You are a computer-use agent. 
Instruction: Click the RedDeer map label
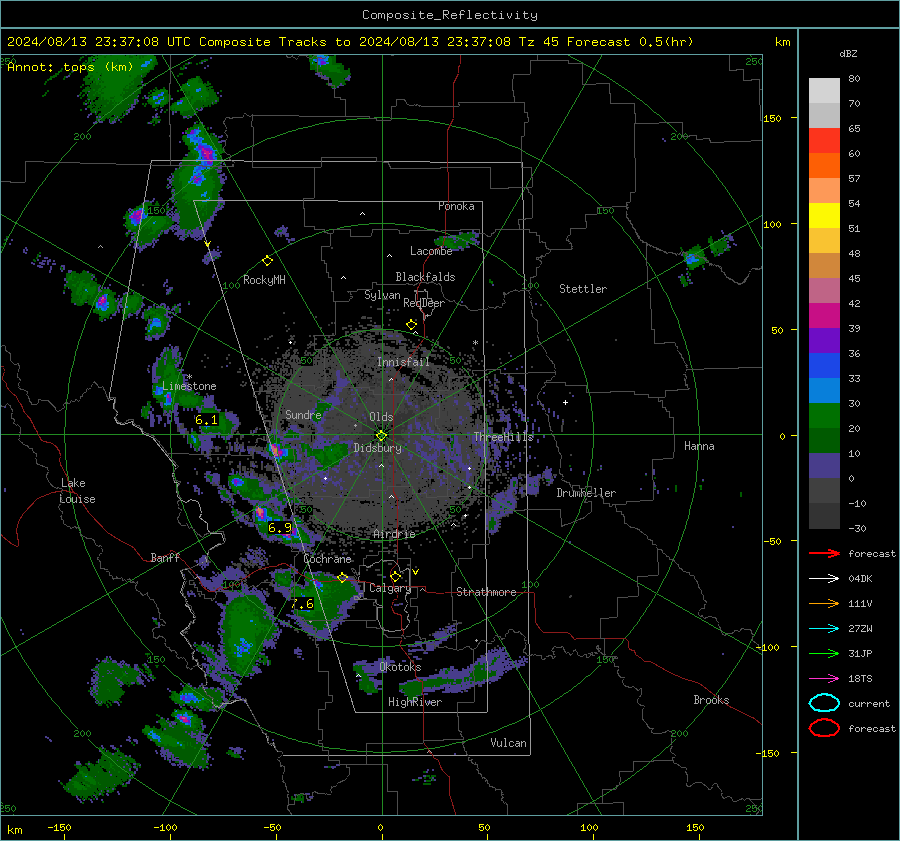click(x=424, y=303)
